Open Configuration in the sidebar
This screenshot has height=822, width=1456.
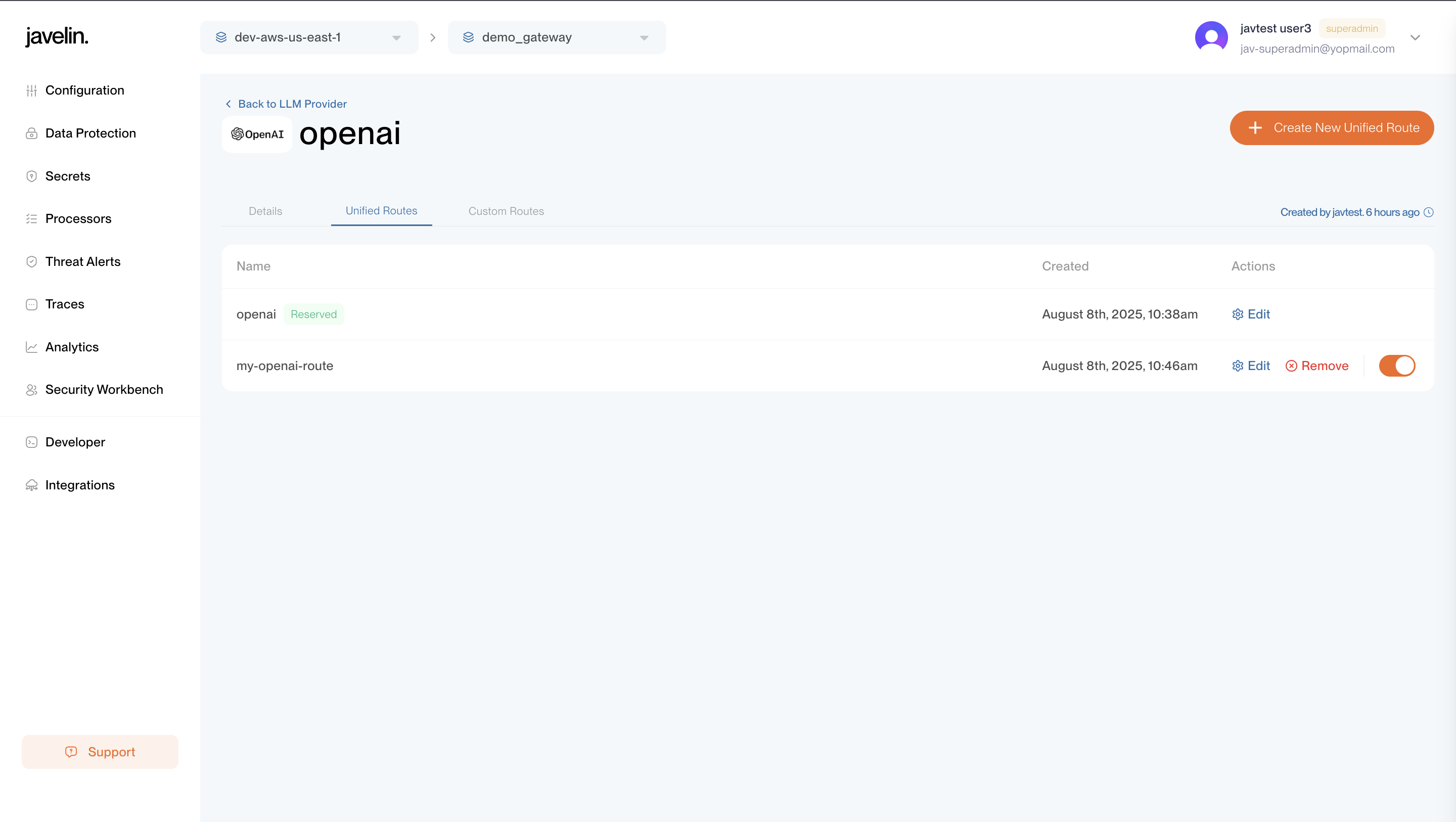85,90
